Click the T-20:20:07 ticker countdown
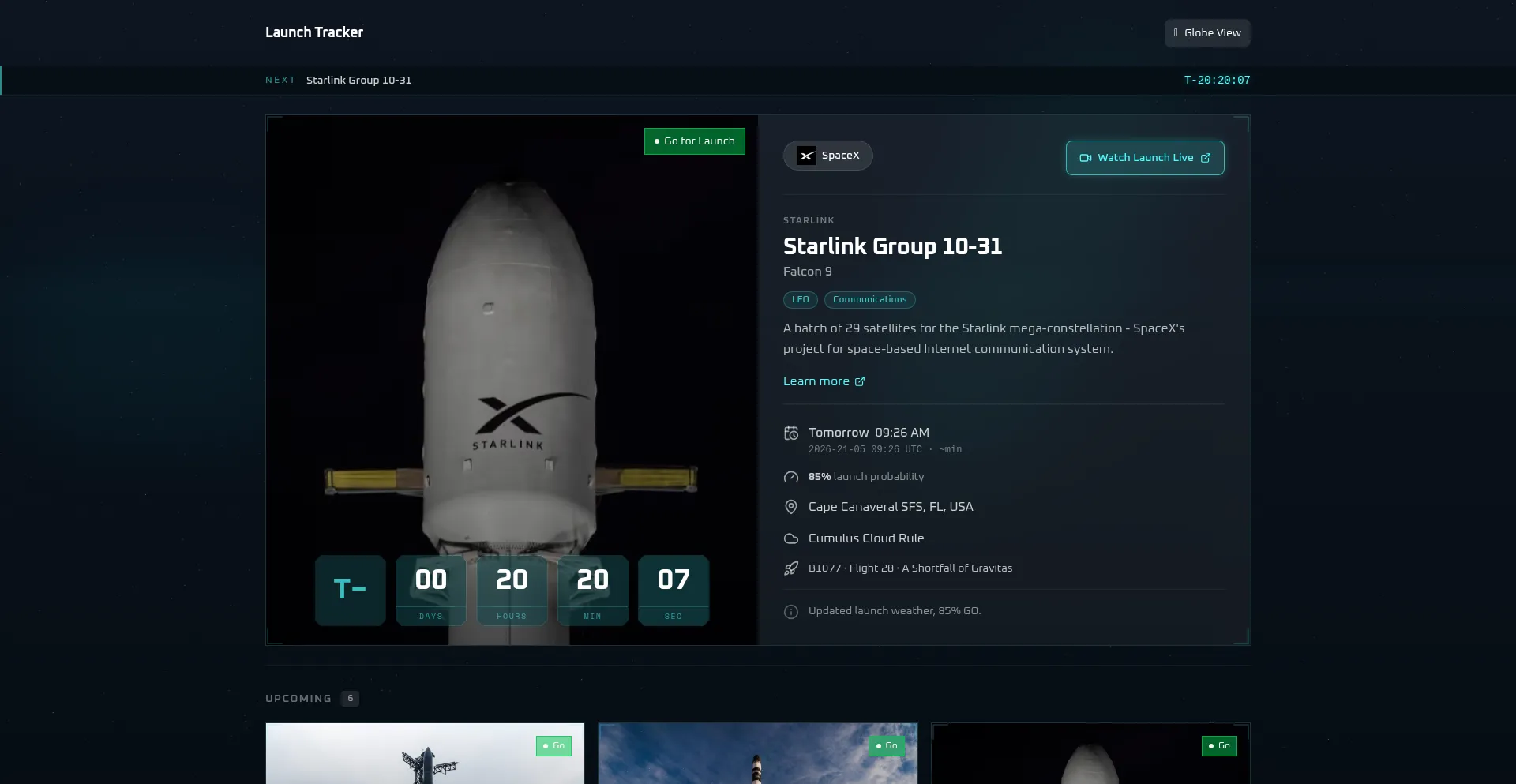Viewport: 1516px width, 784px height. [1217, 80]
